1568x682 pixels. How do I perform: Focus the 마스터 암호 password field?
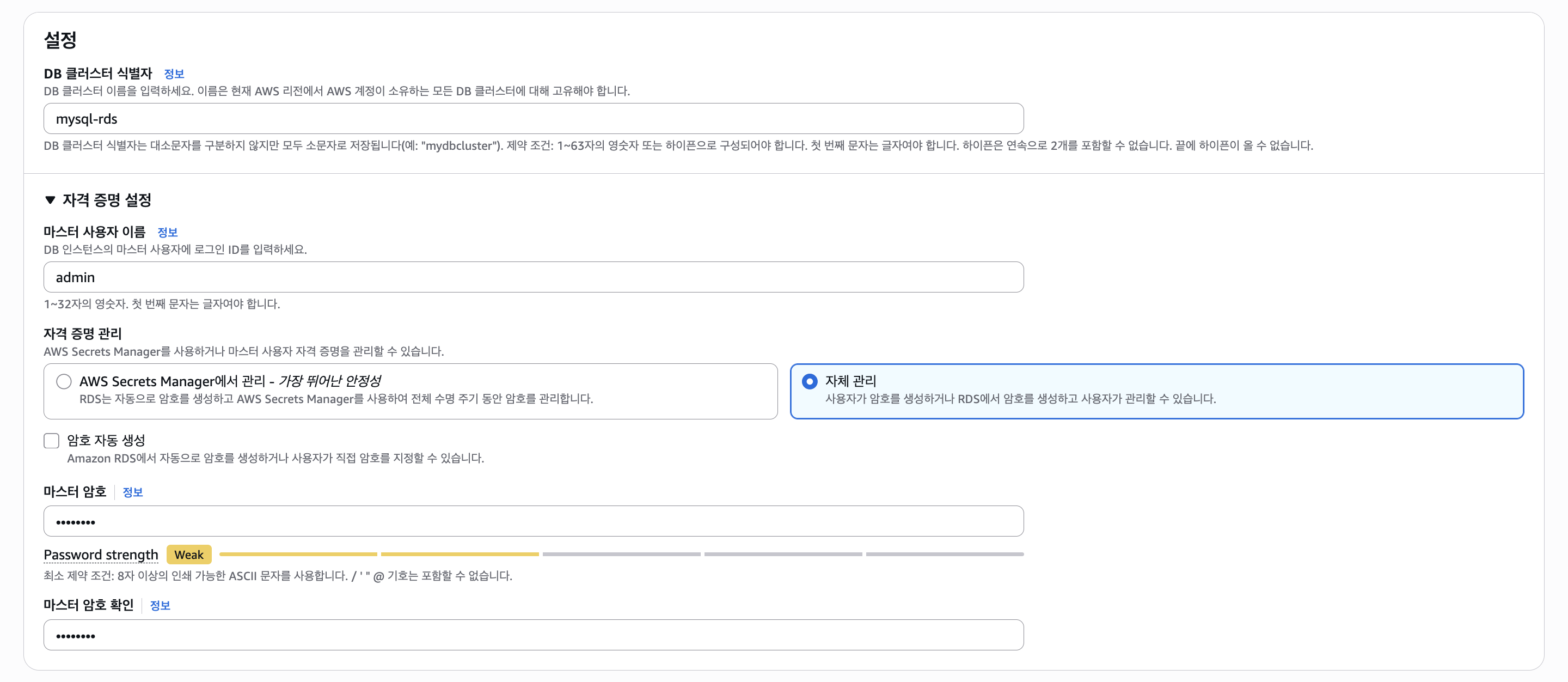pos(532,521)
